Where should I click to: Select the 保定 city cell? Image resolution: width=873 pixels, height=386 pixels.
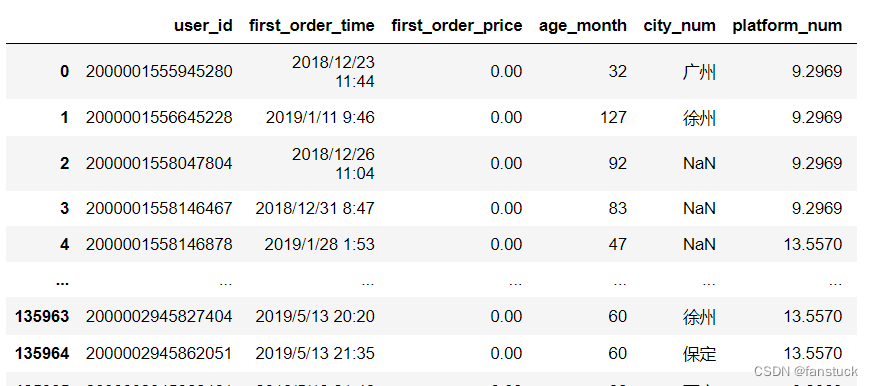(x=699, y=354)
